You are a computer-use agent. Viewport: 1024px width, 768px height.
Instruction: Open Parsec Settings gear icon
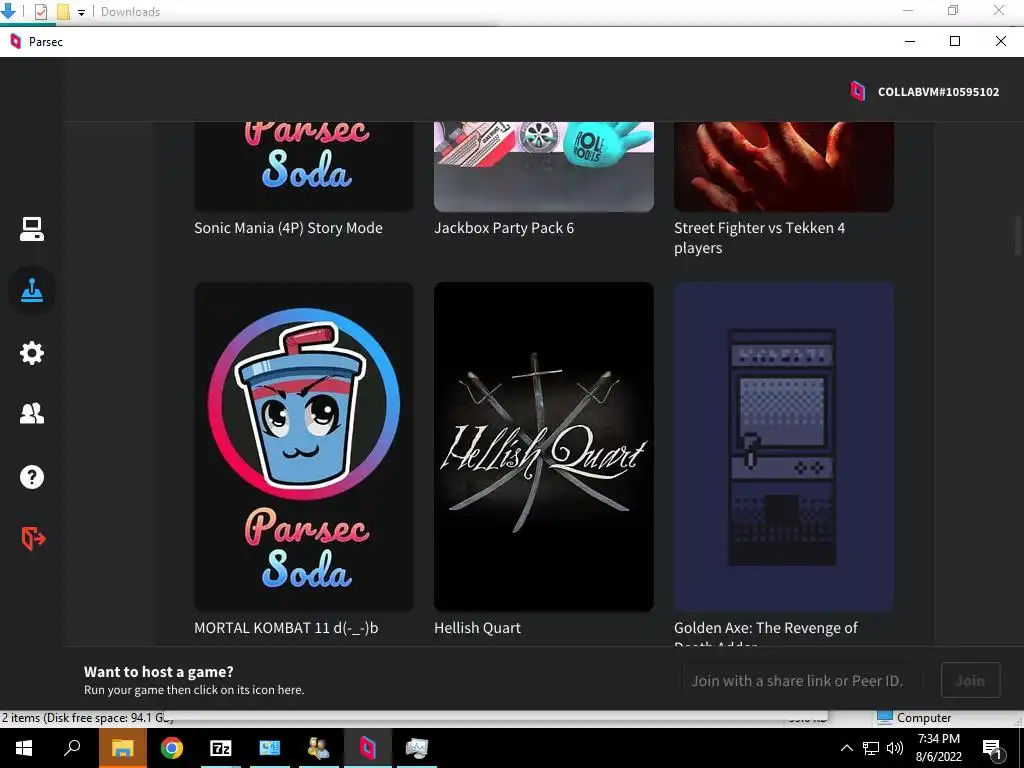coord(31,353)
